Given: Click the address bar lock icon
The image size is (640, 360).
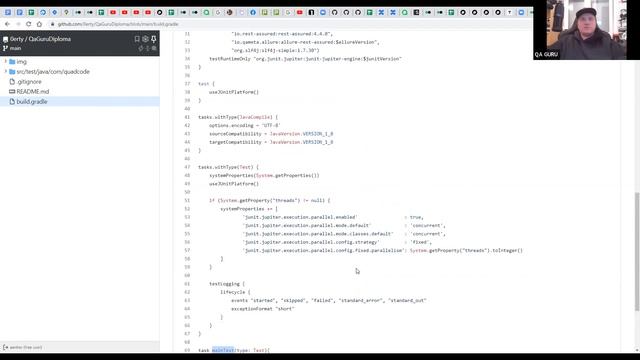Looking at the screenshot, I should pos(52,24).
